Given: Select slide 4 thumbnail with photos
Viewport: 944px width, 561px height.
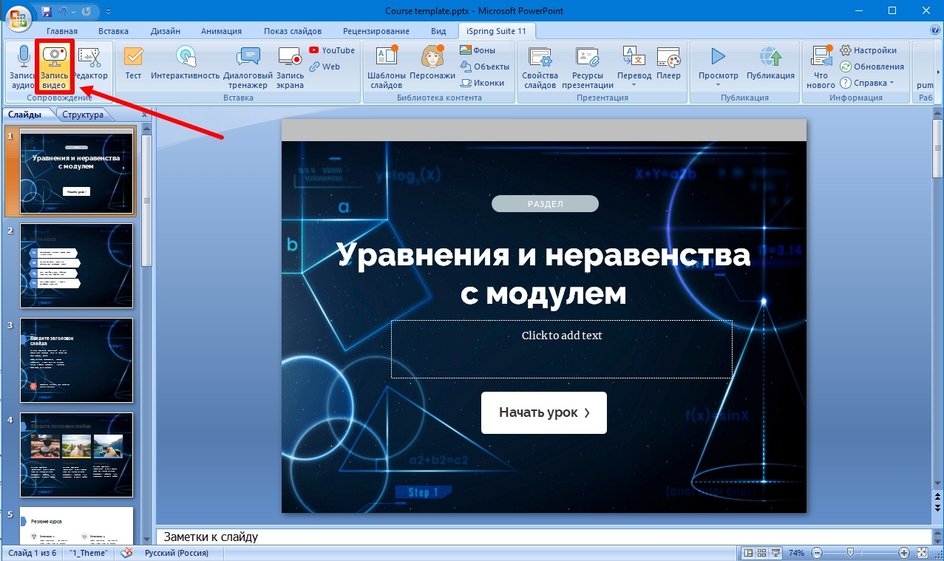Looking at the screenshot, I should pos(76,454).
